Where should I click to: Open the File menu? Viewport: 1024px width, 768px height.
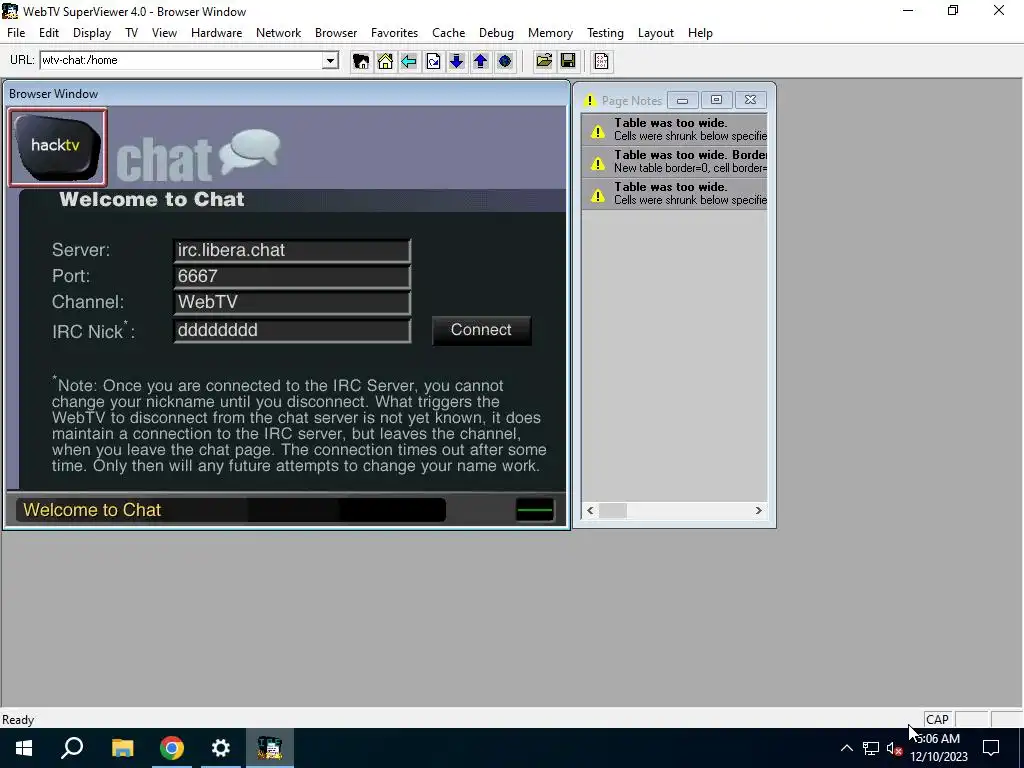click(x=16, y=33)
